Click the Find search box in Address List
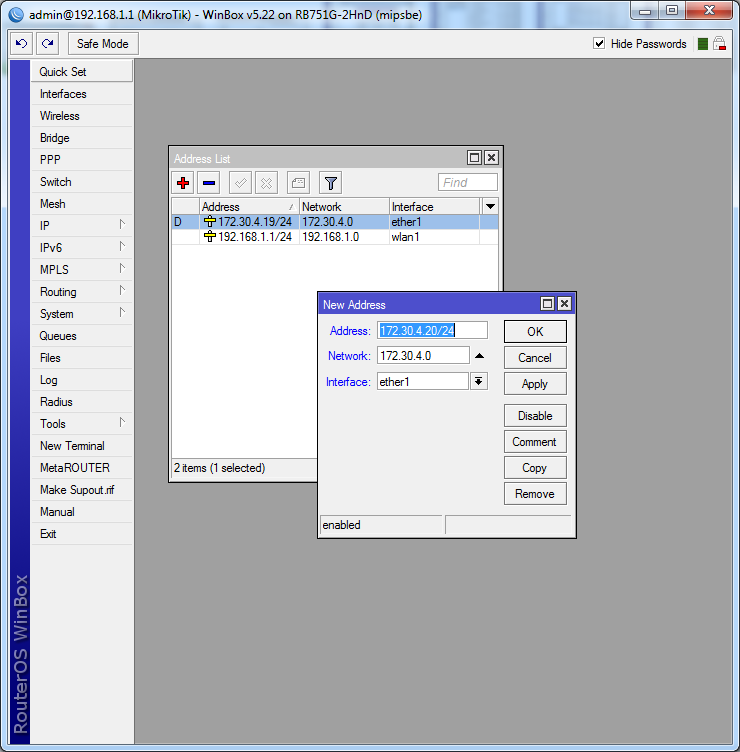 click(468, 183)
